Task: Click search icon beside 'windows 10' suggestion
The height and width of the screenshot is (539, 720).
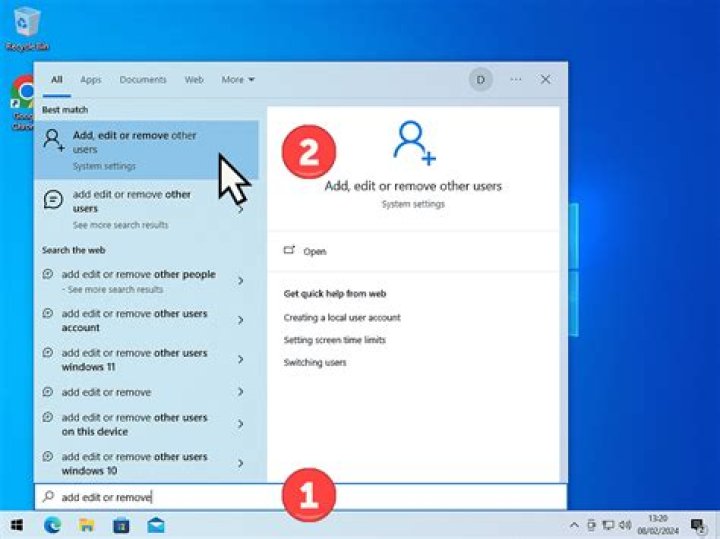Action: (47, 456)
